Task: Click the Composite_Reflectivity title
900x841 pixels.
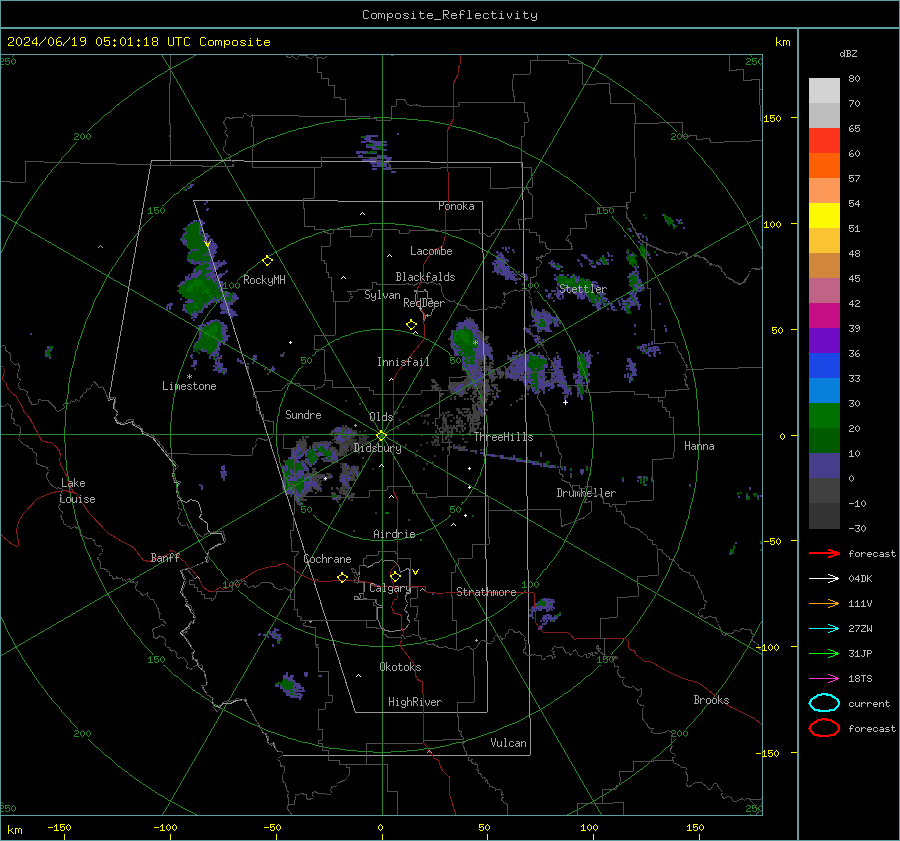Action: tap(450, 15)
